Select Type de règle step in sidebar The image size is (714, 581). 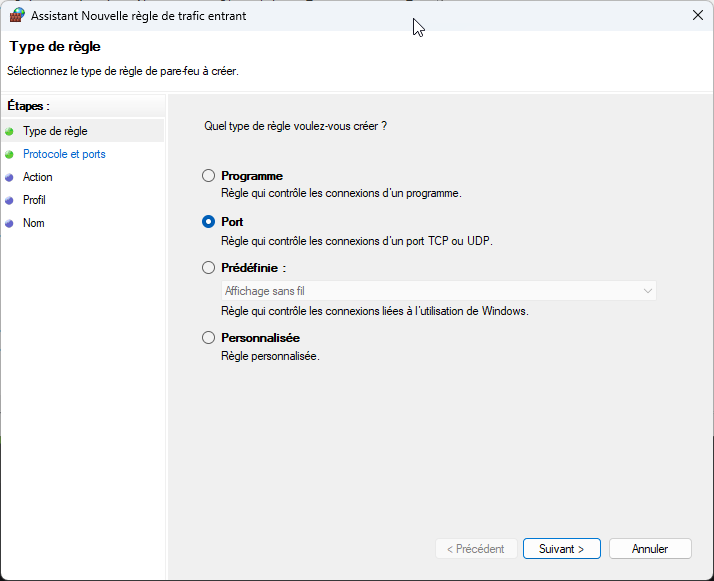[55, 131]
